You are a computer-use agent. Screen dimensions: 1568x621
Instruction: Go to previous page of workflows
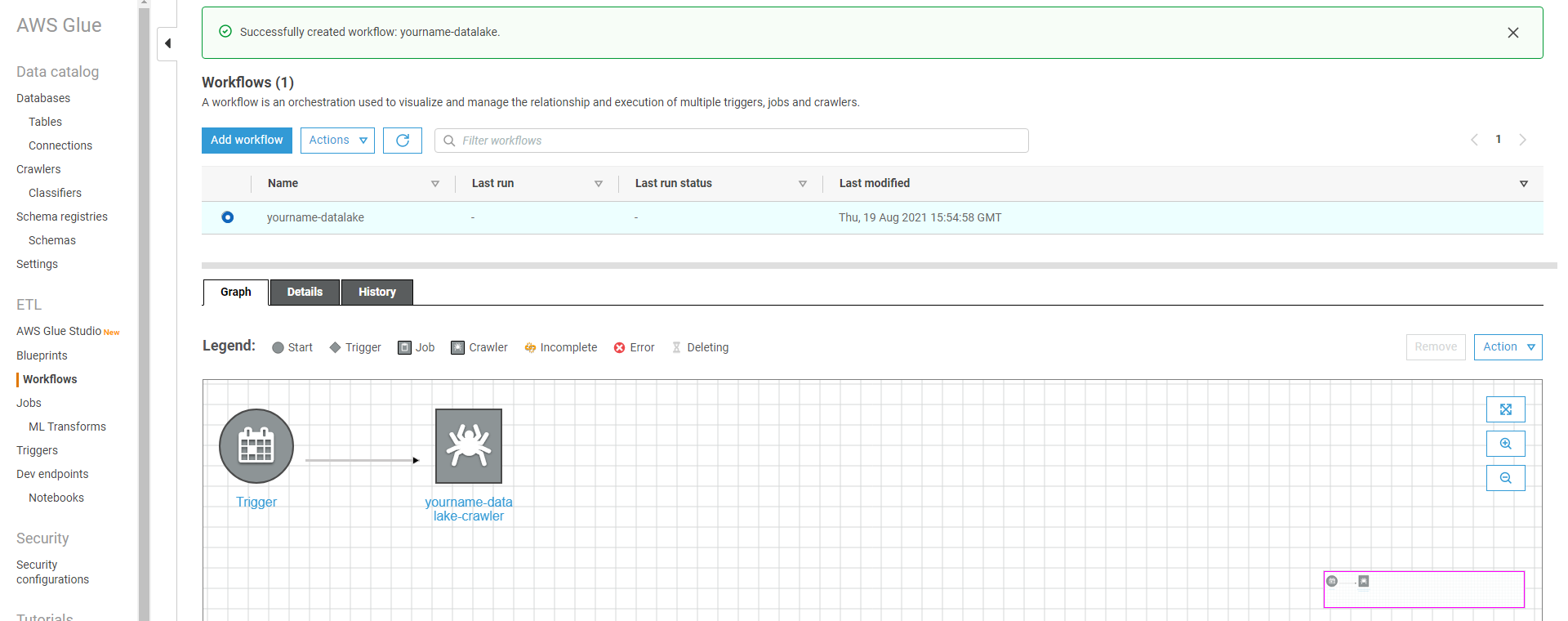pyautogui.click(x=1474, y=140)
